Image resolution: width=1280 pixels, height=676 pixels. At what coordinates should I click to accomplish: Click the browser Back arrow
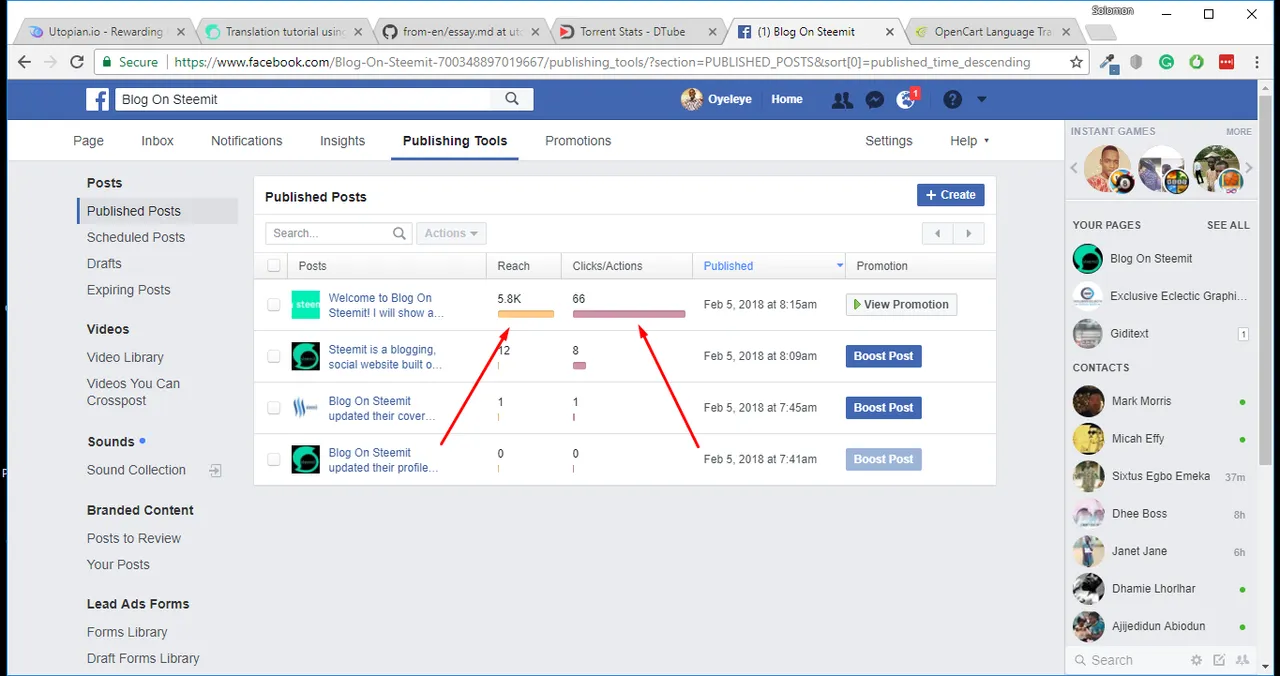tap(23, 62)
